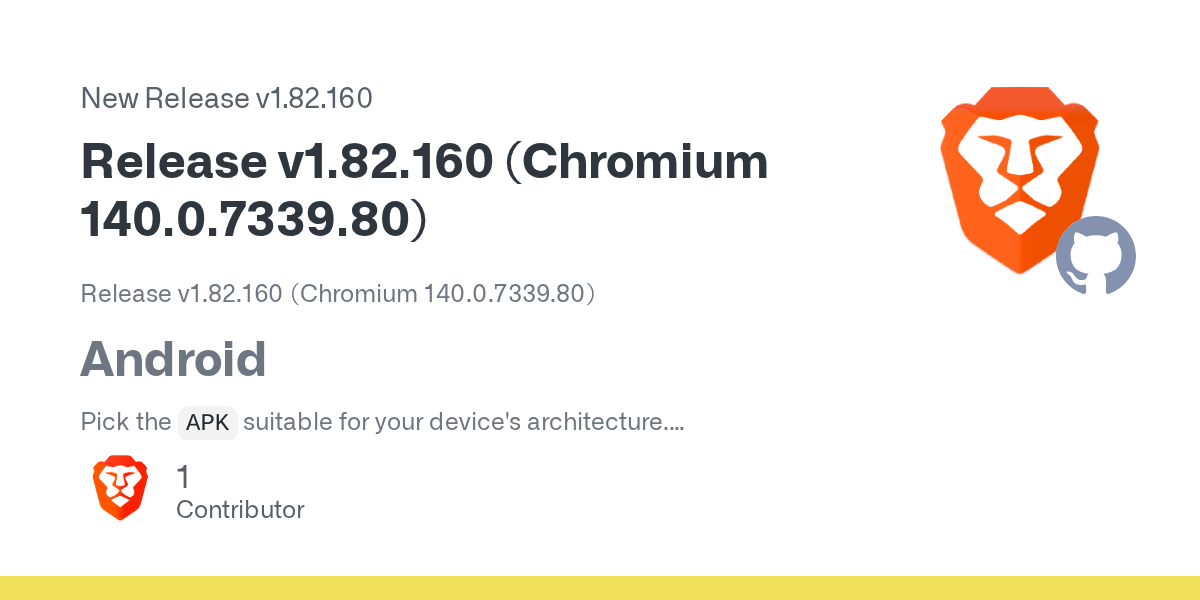1200x600 pixels.
Task: Open the bold "Release v1.82.160" title
Action: point(286,162)
